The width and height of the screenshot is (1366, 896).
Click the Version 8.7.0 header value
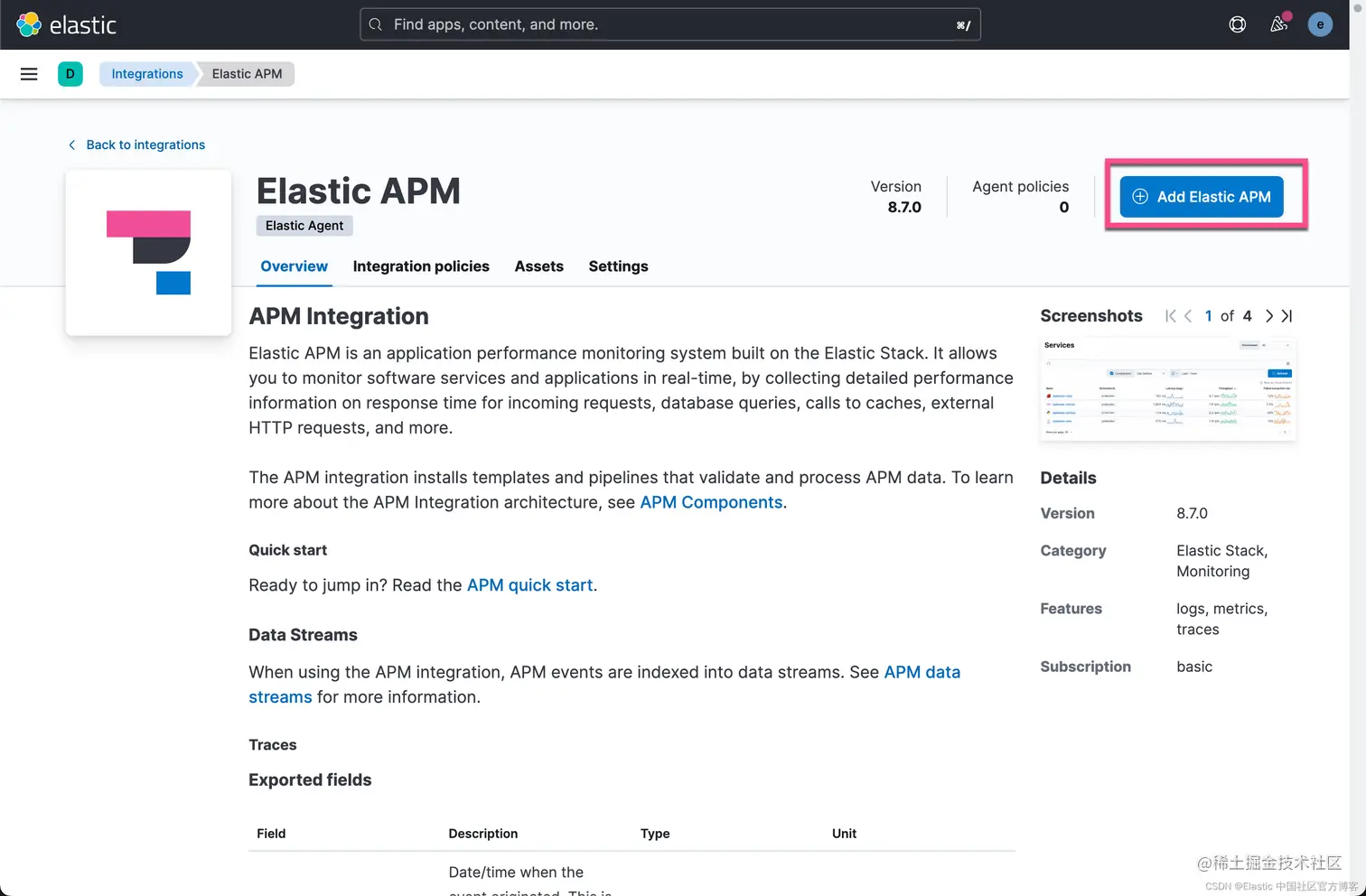(x=904, y=208)
